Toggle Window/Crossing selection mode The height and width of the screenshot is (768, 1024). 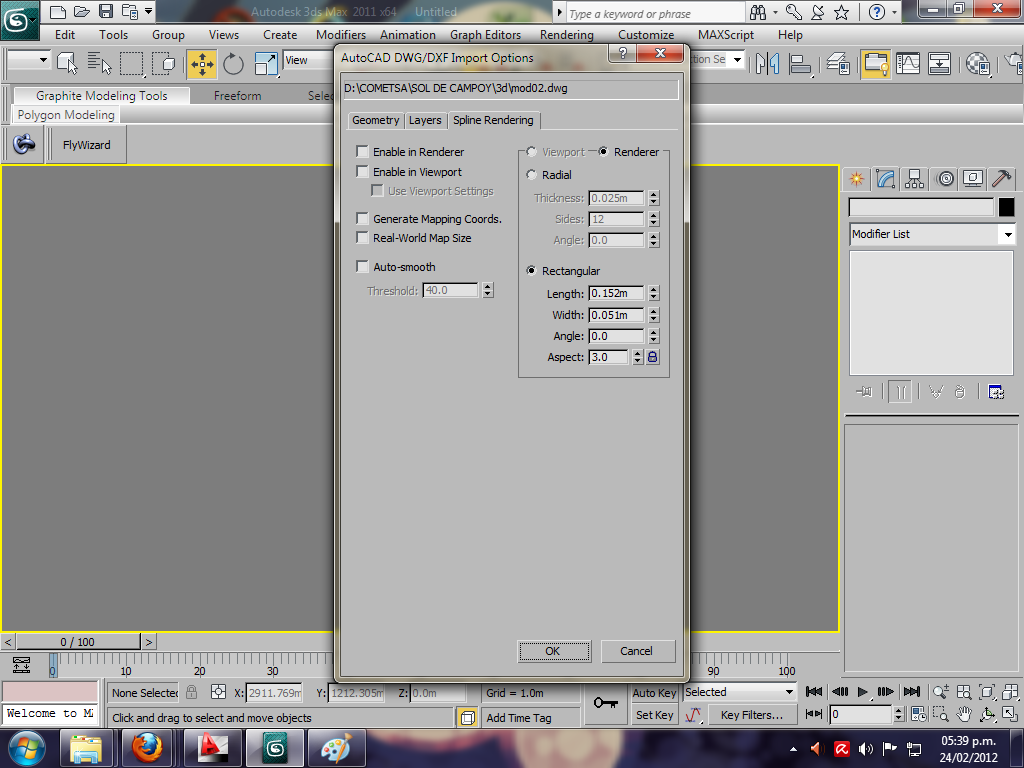163,63
